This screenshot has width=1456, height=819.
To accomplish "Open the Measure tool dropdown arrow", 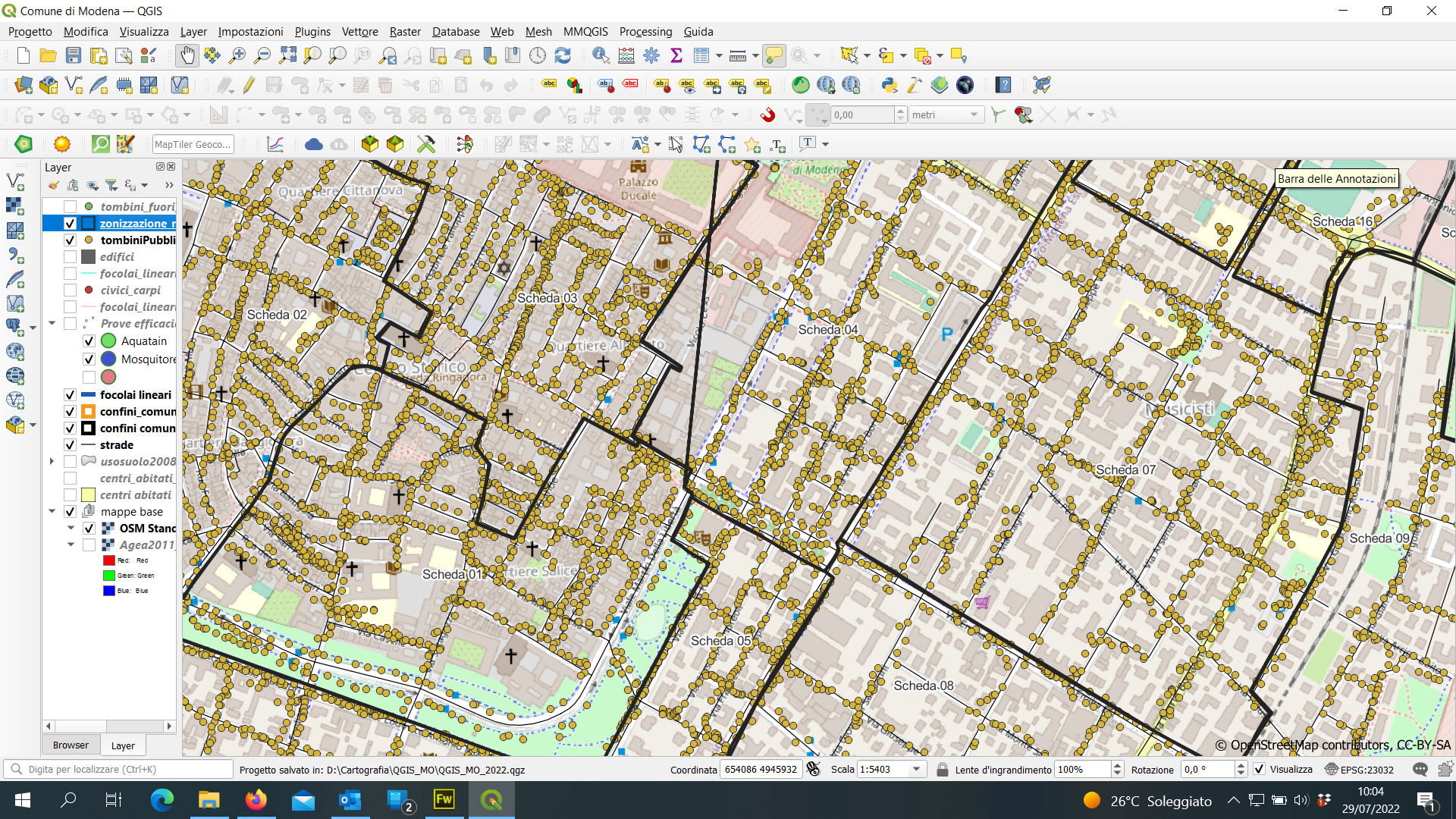I will point(755,55).
